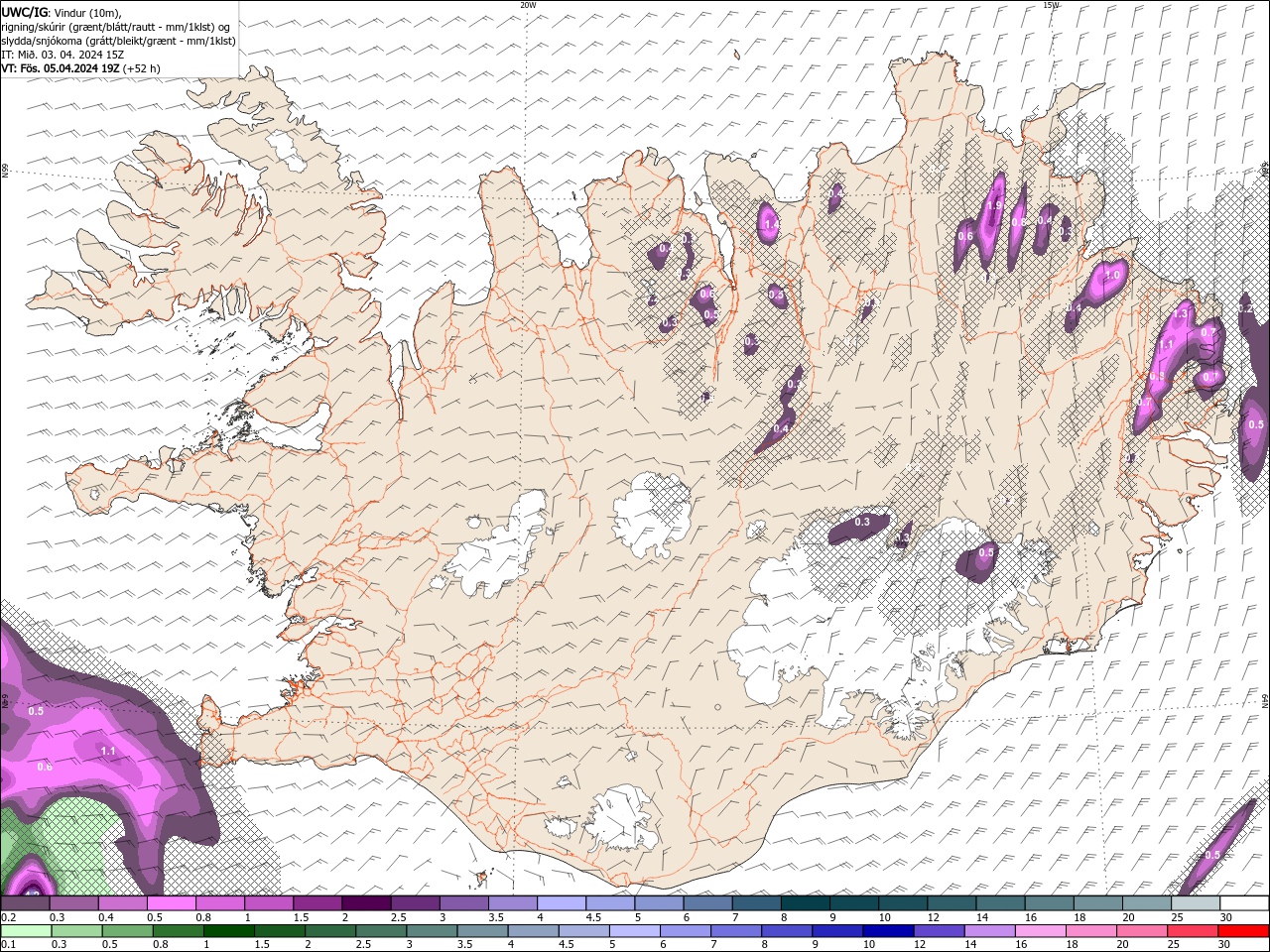This screenshot has width=1270, height=952.
Task: Pick the deep blue 10 swatch in the bottom legend row
Action: [888, 931]
